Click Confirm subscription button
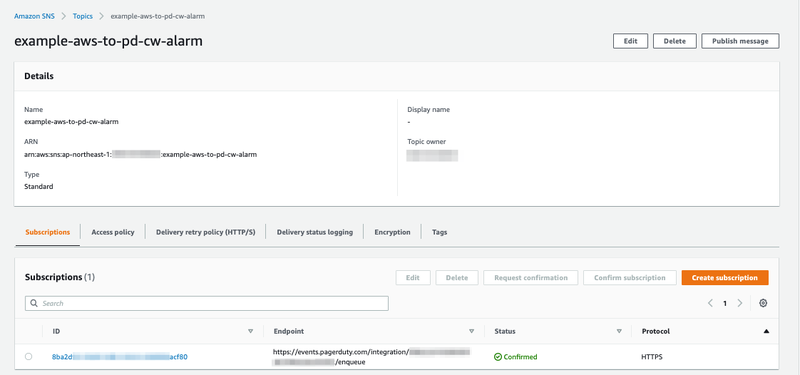 (630, 278)
